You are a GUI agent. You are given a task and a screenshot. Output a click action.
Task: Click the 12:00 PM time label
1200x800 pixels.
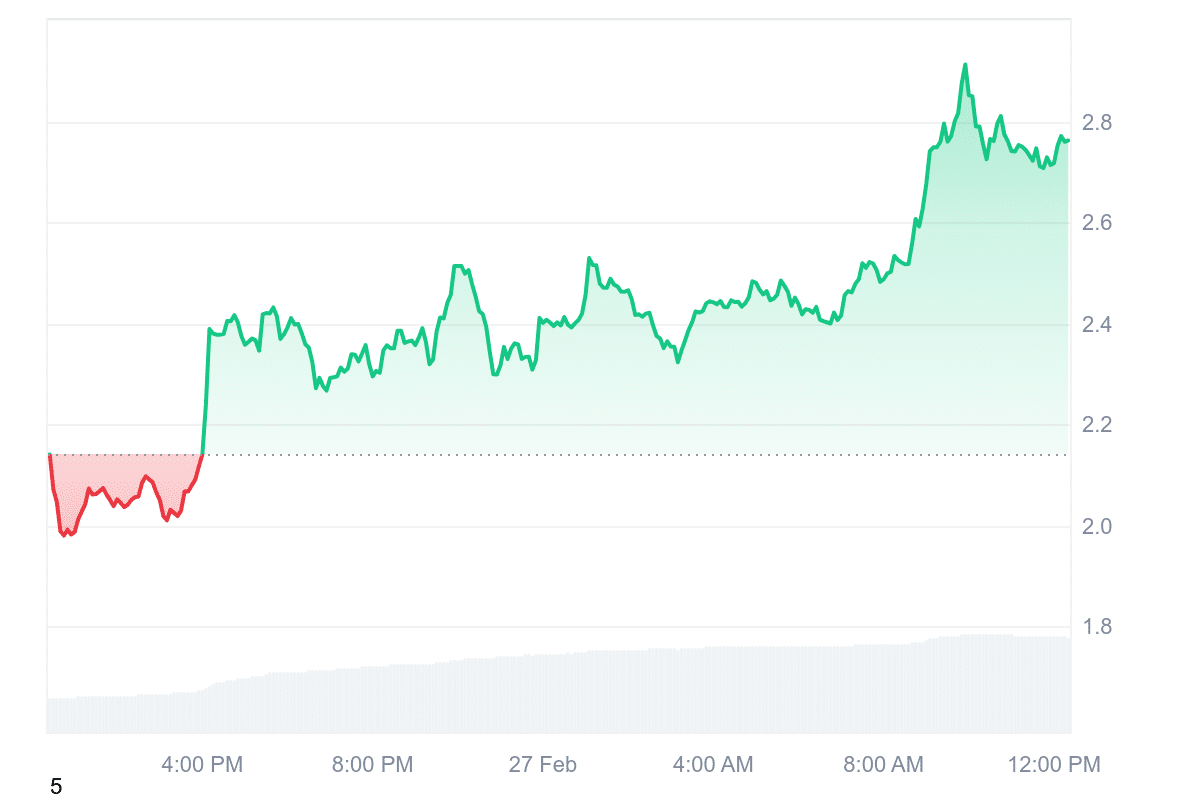pyautogui.click(x=1051, y=765)
